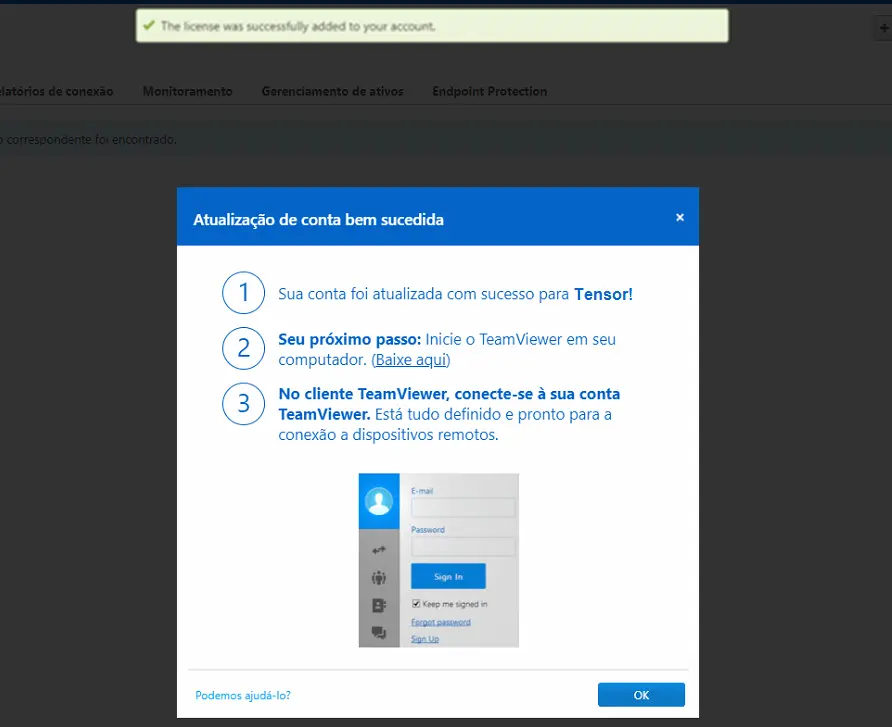Click the dialog title Atualização de conta bem sucedida
The width and height of the screenshot is (892, 727).
[319, 220]
